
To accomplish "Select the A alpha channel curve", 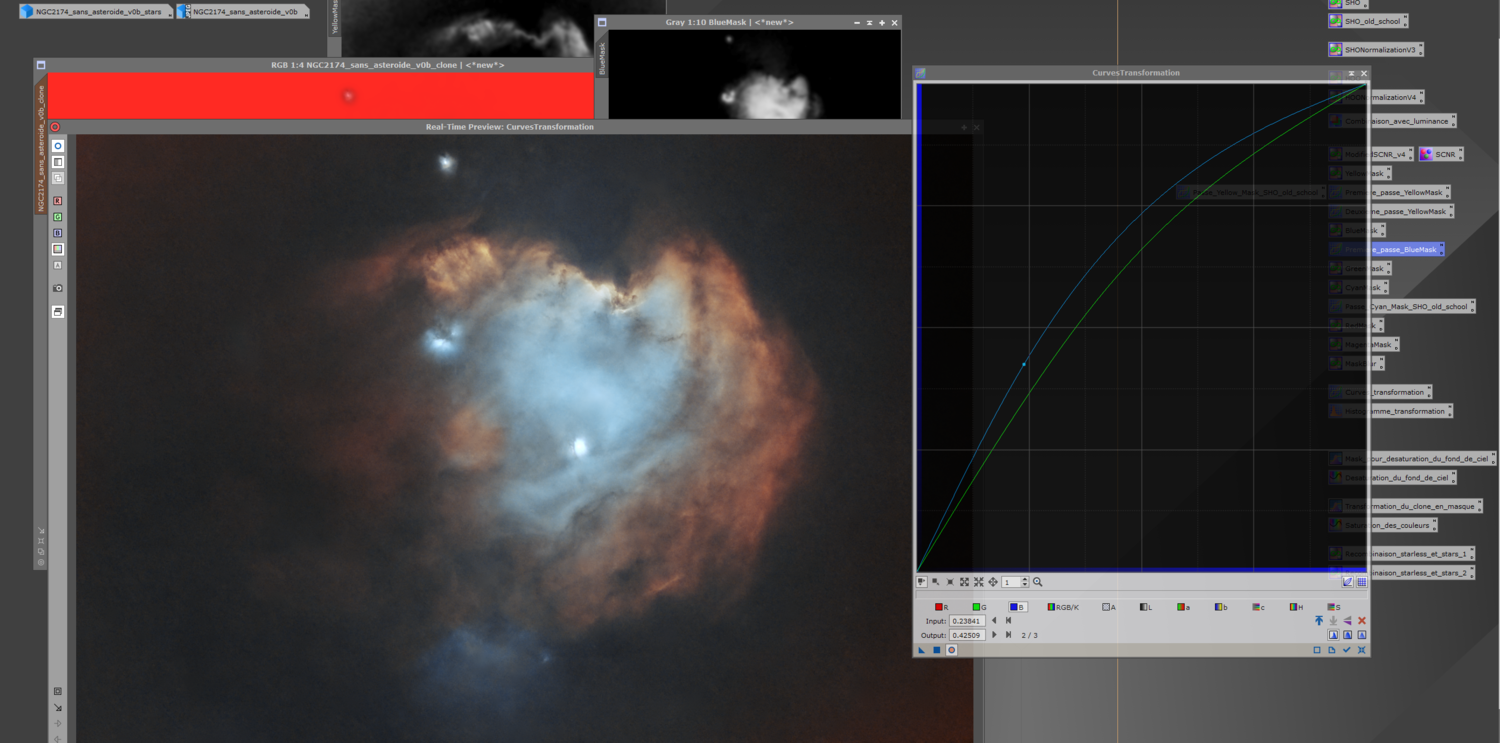I will 1108,607.
